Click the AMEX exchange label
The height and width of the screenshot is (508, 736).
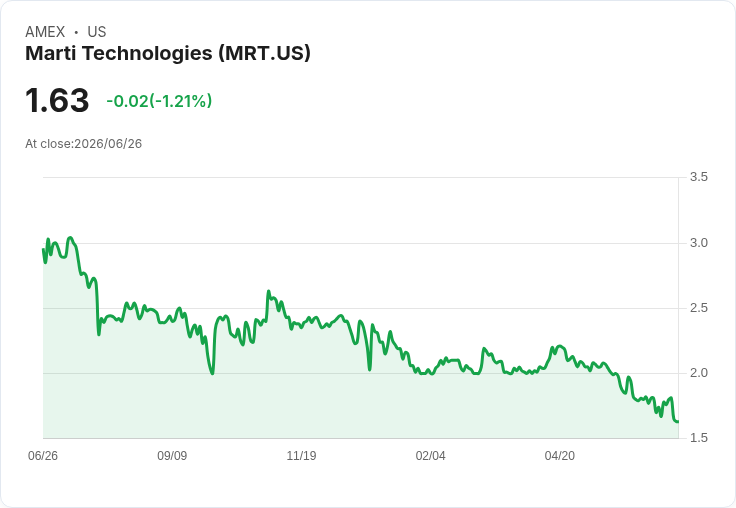45,32
